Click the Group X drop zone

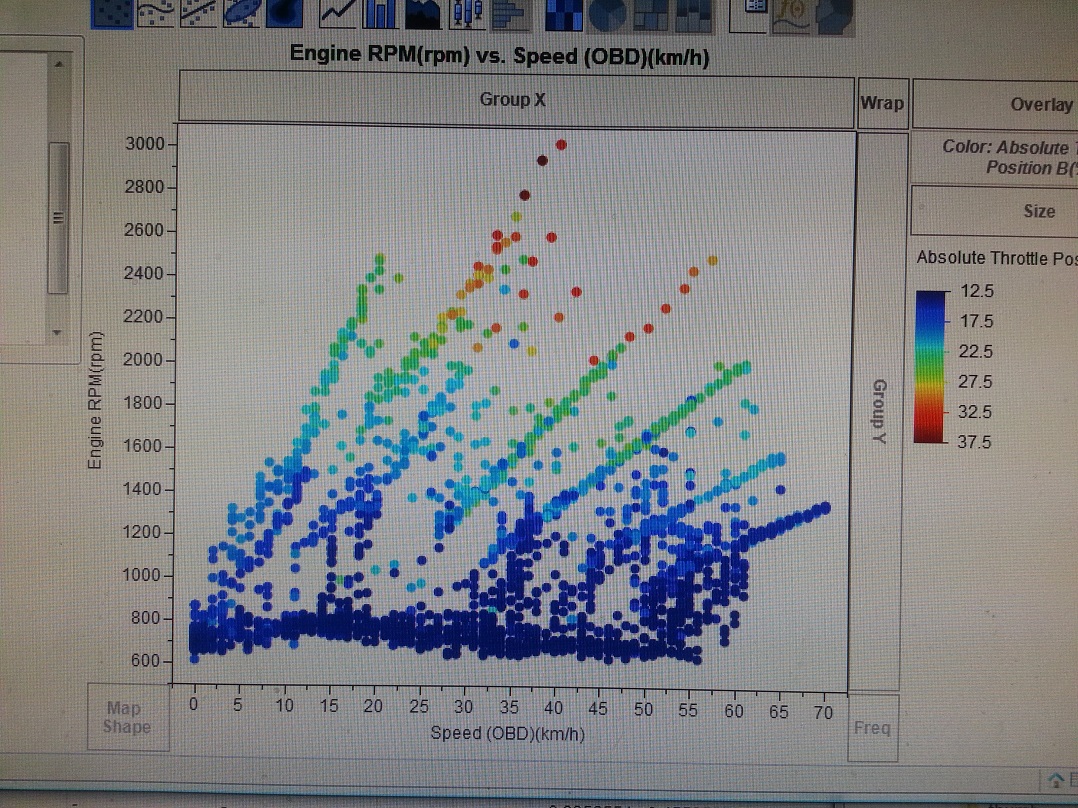pos(515,100)
